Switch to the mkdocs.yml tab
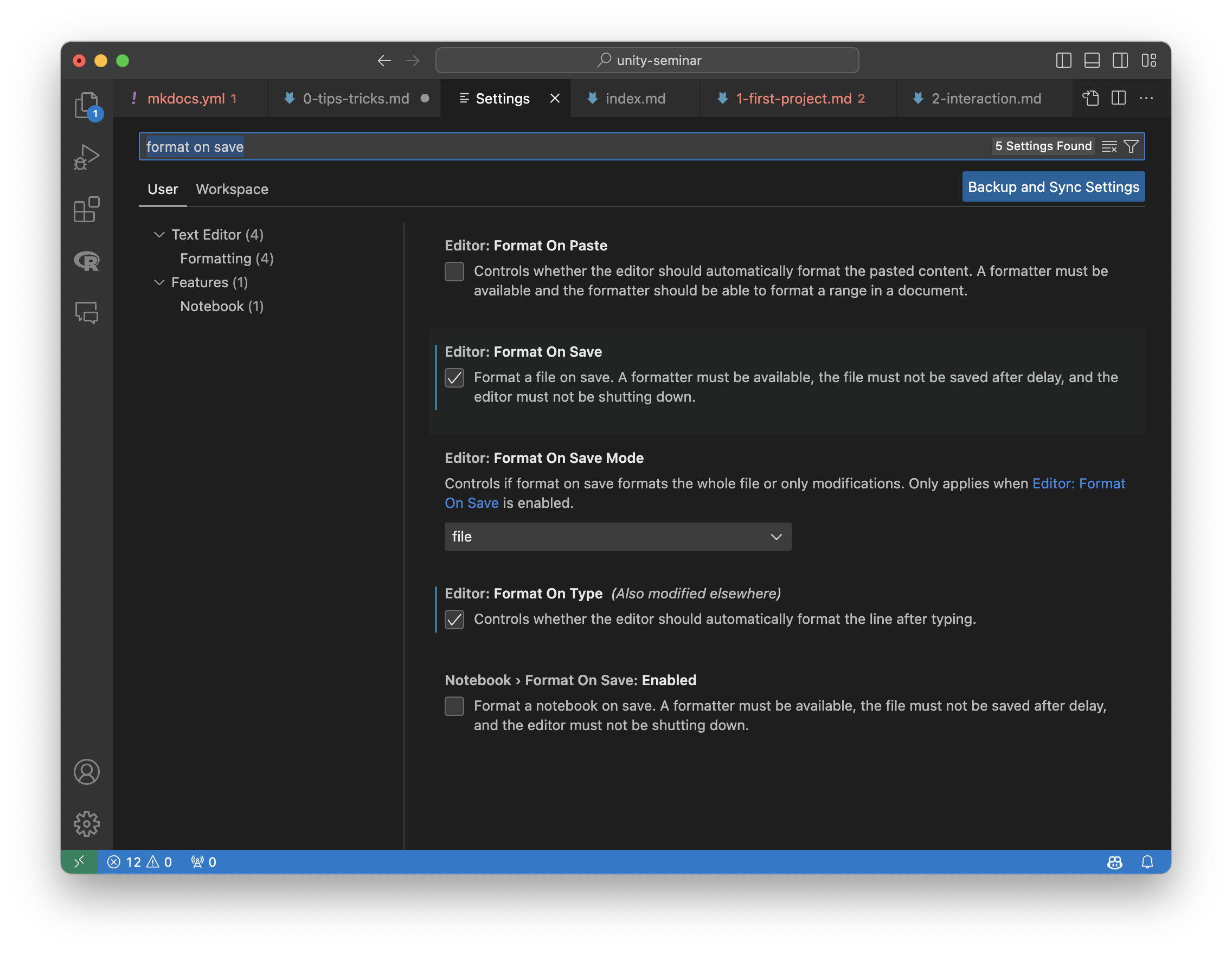This screenshot has height=954, width=1232. point(191,99)
